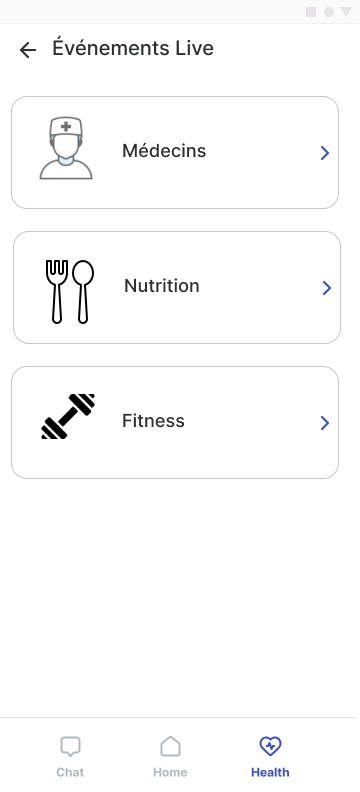Select the Health tab label

[270, 772]
